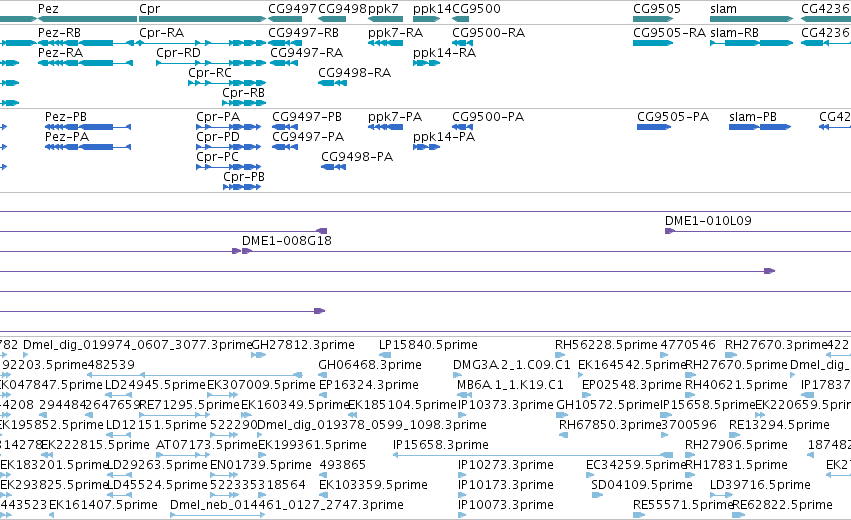Select the RE13294.5prime EST
The width and height of the screenshot is (851, 520).
coord(734,435)
